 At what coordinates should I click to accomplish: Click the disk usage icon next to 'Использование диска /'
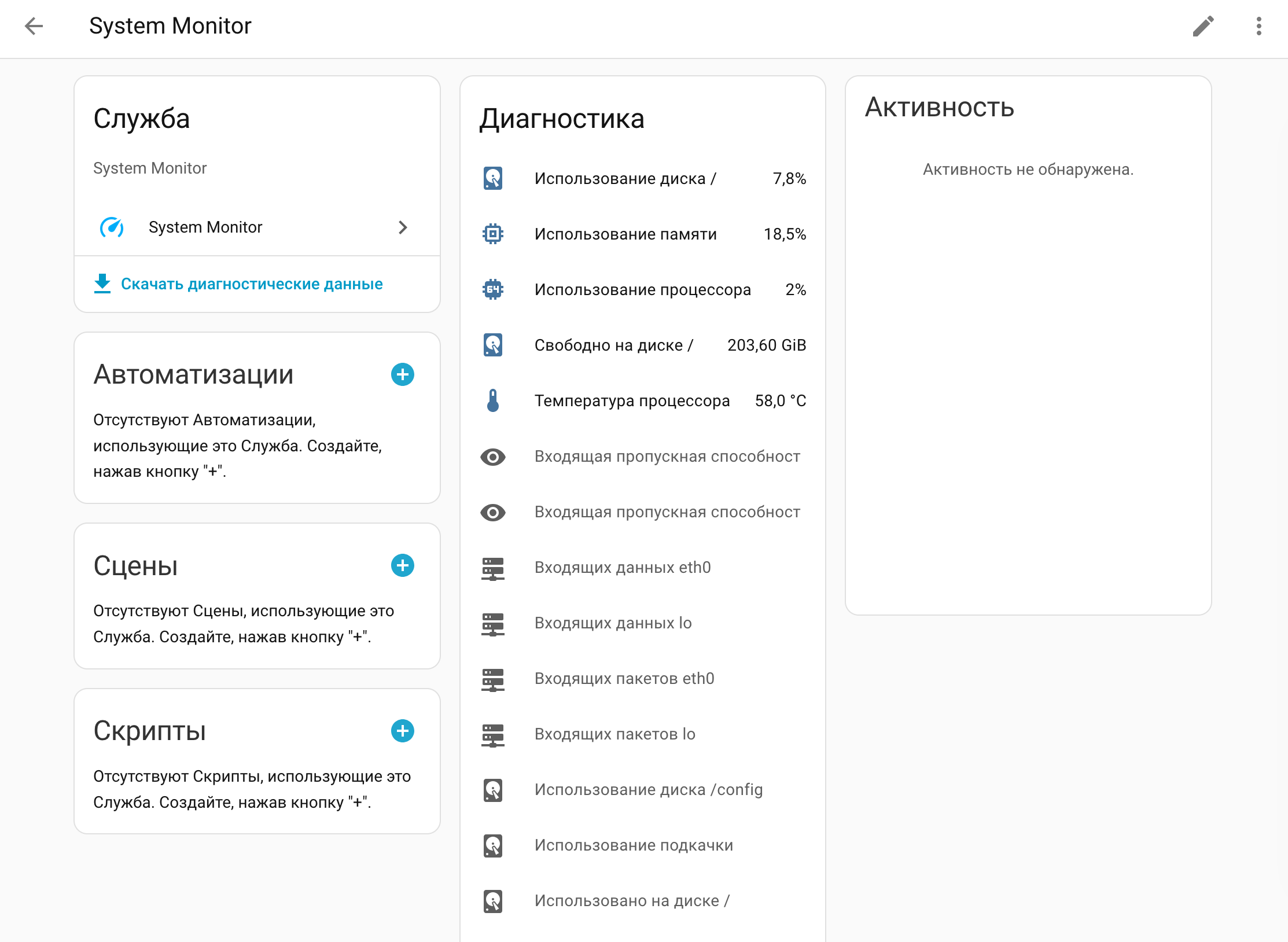pyautogui.click(x=492, y=179)
